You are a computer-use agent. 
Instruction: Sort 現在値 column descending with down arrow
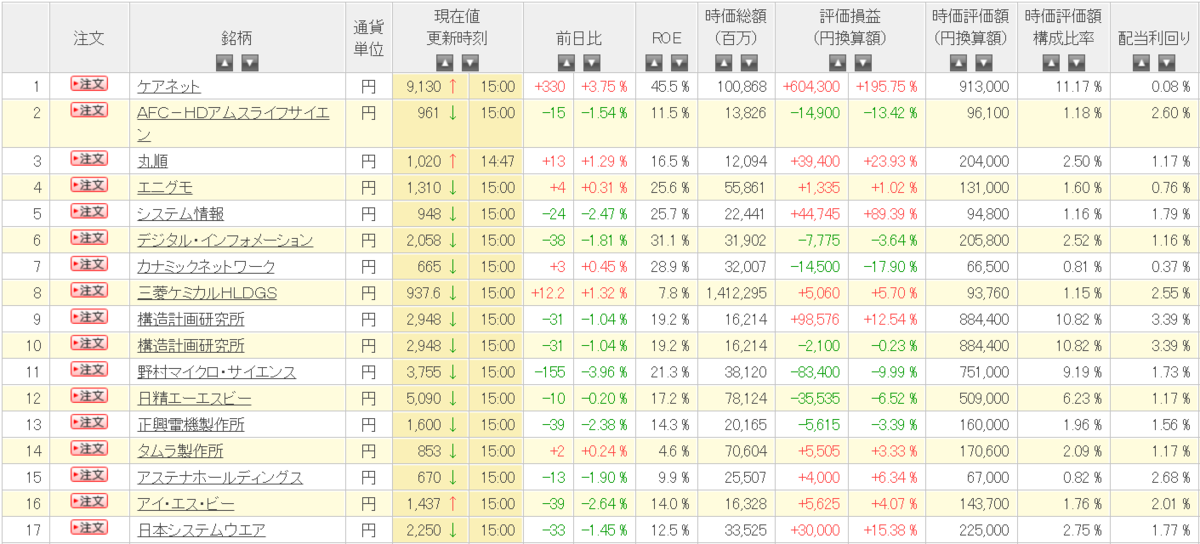[x=470, y=62]
